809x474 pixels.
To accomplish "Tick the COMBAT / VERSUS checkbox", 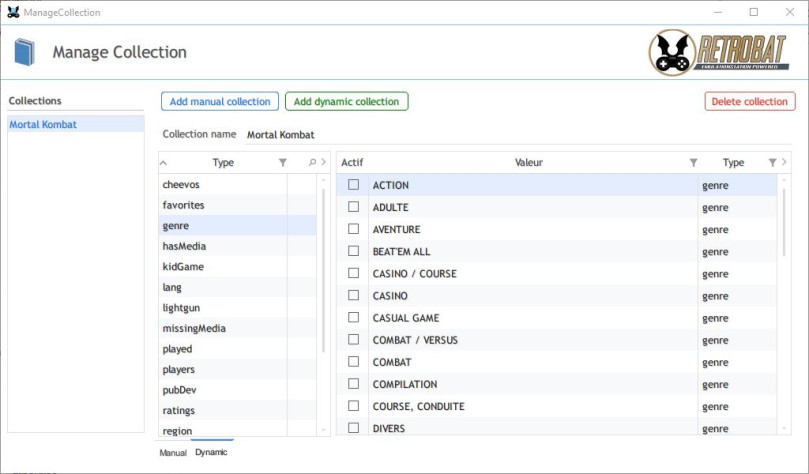I will click(353, 339).
